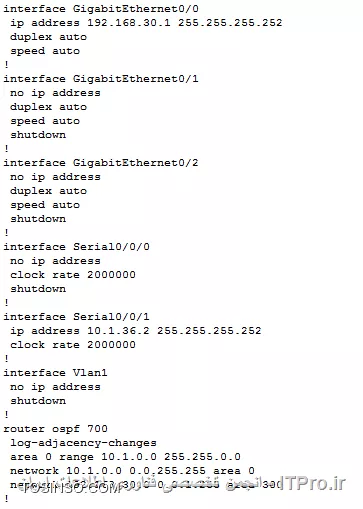Screen dimensions: 363x509
Task: Click 'no ip address' under Serial0/0/0
Action: pyautogui.click(x=55, y=261)
